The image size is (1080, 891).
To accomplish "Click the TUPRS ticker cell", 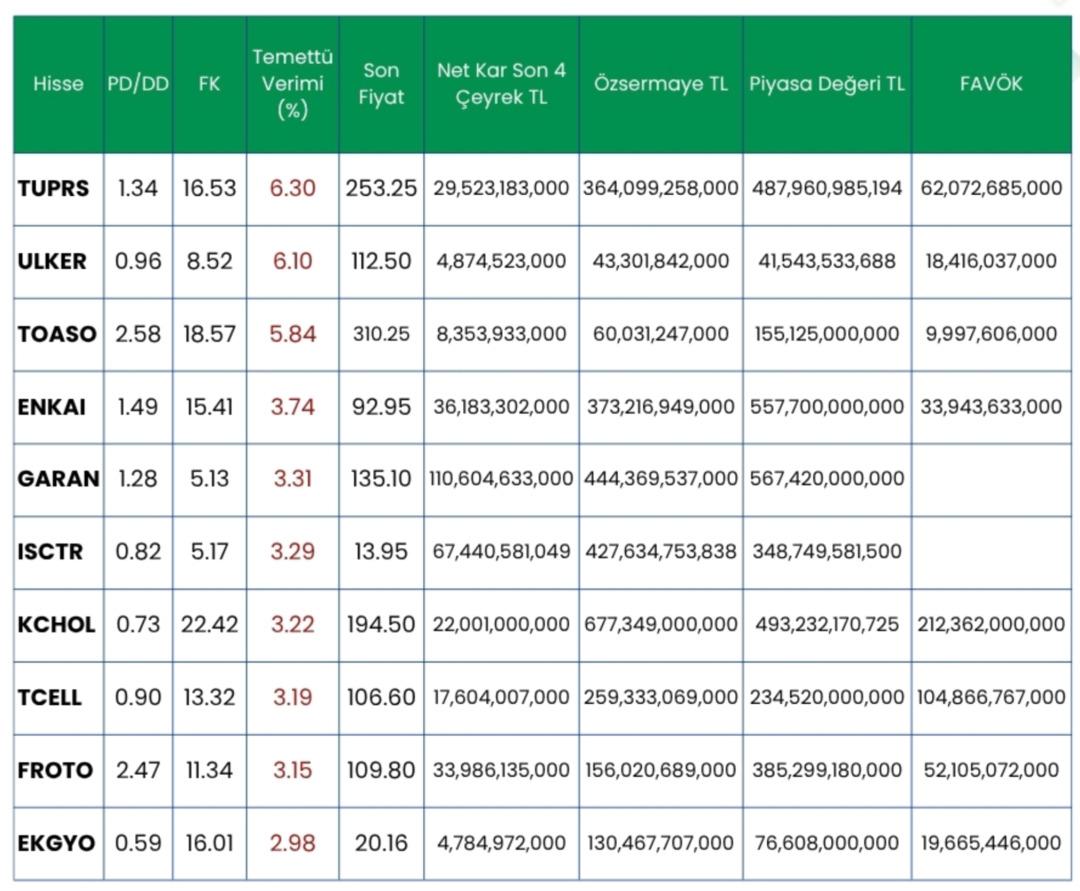I will (x=54, y=188).
